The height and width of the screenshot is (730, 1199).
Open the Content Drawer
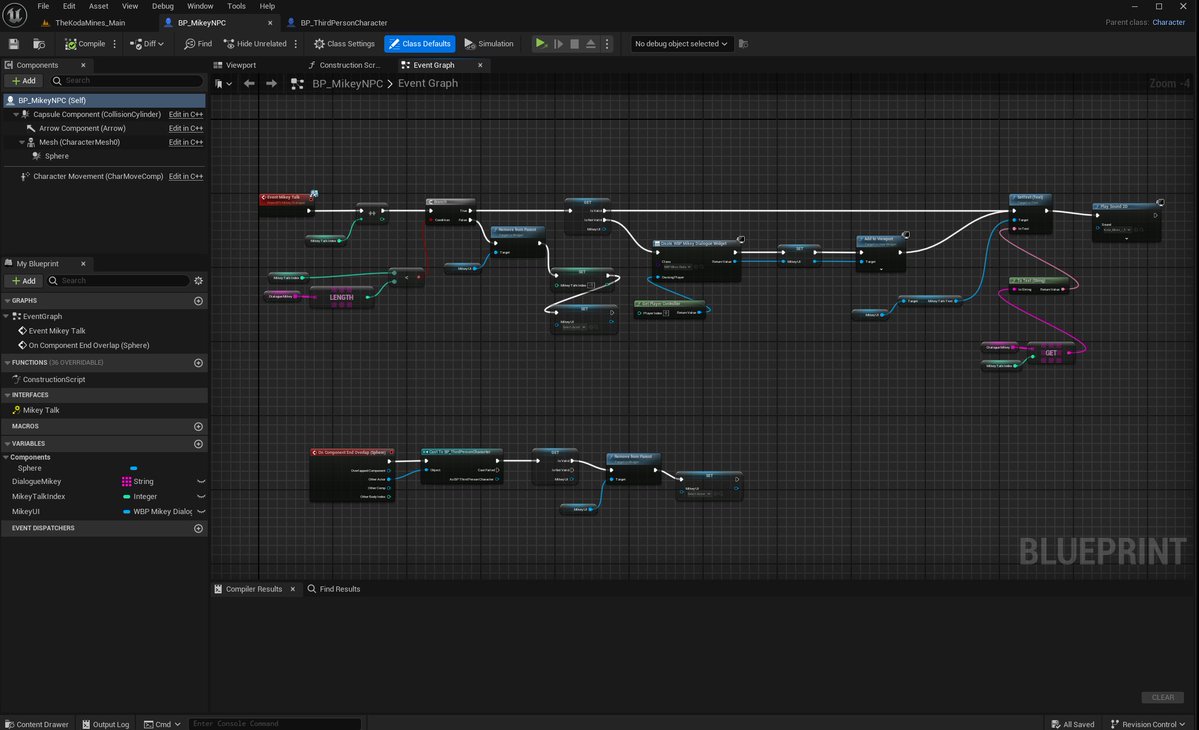36,724
